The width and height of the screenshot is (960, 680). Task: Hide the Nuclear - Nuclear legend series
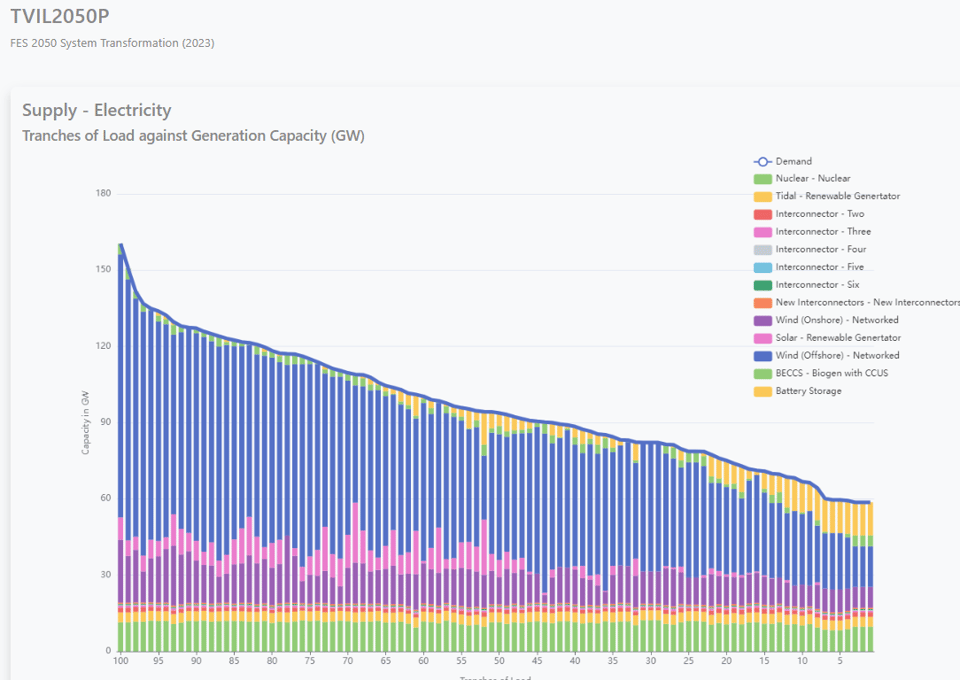click(x=802, y=179)
